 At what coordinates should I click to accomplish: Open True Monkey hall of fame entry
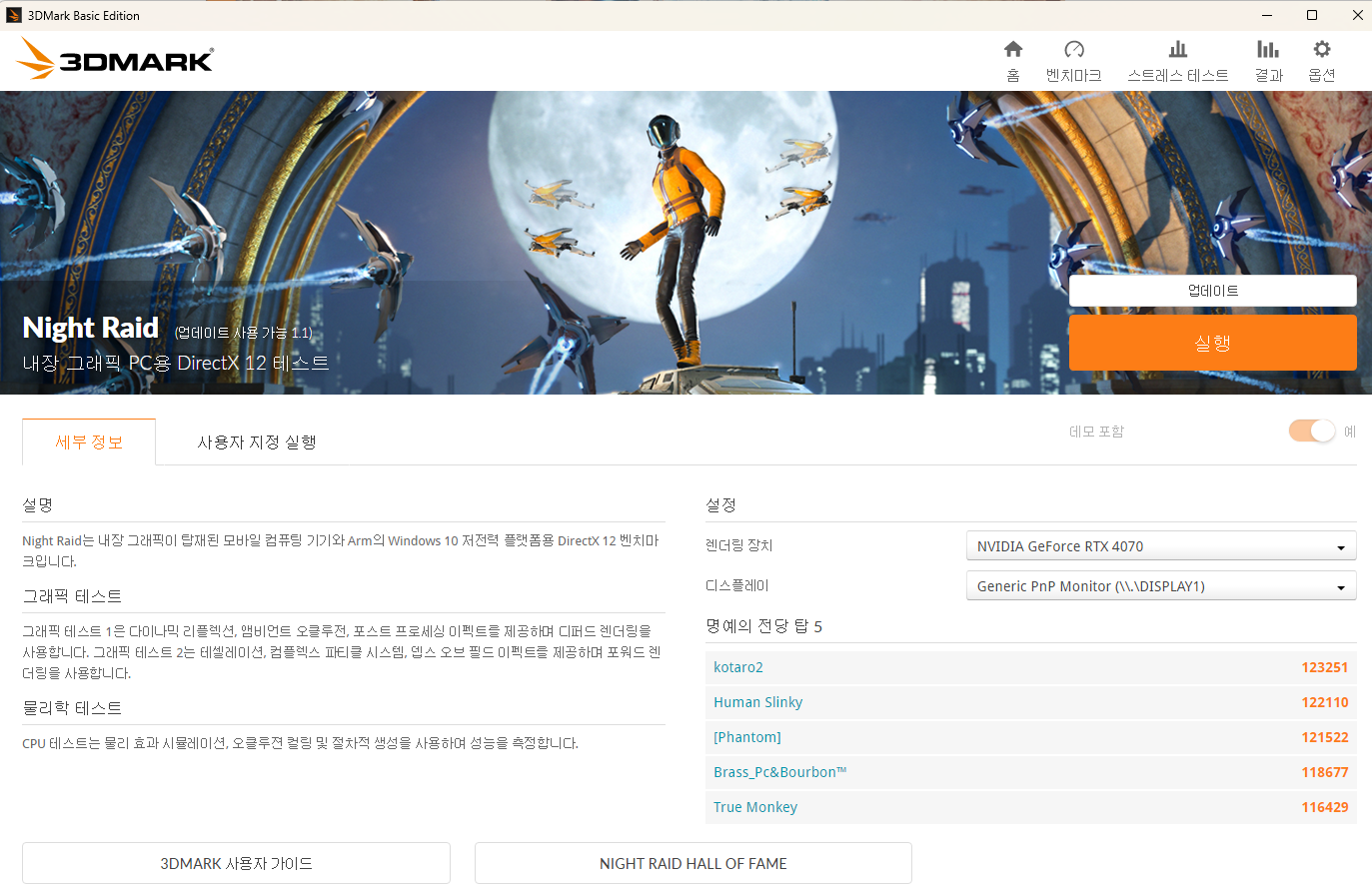point(755,807)
